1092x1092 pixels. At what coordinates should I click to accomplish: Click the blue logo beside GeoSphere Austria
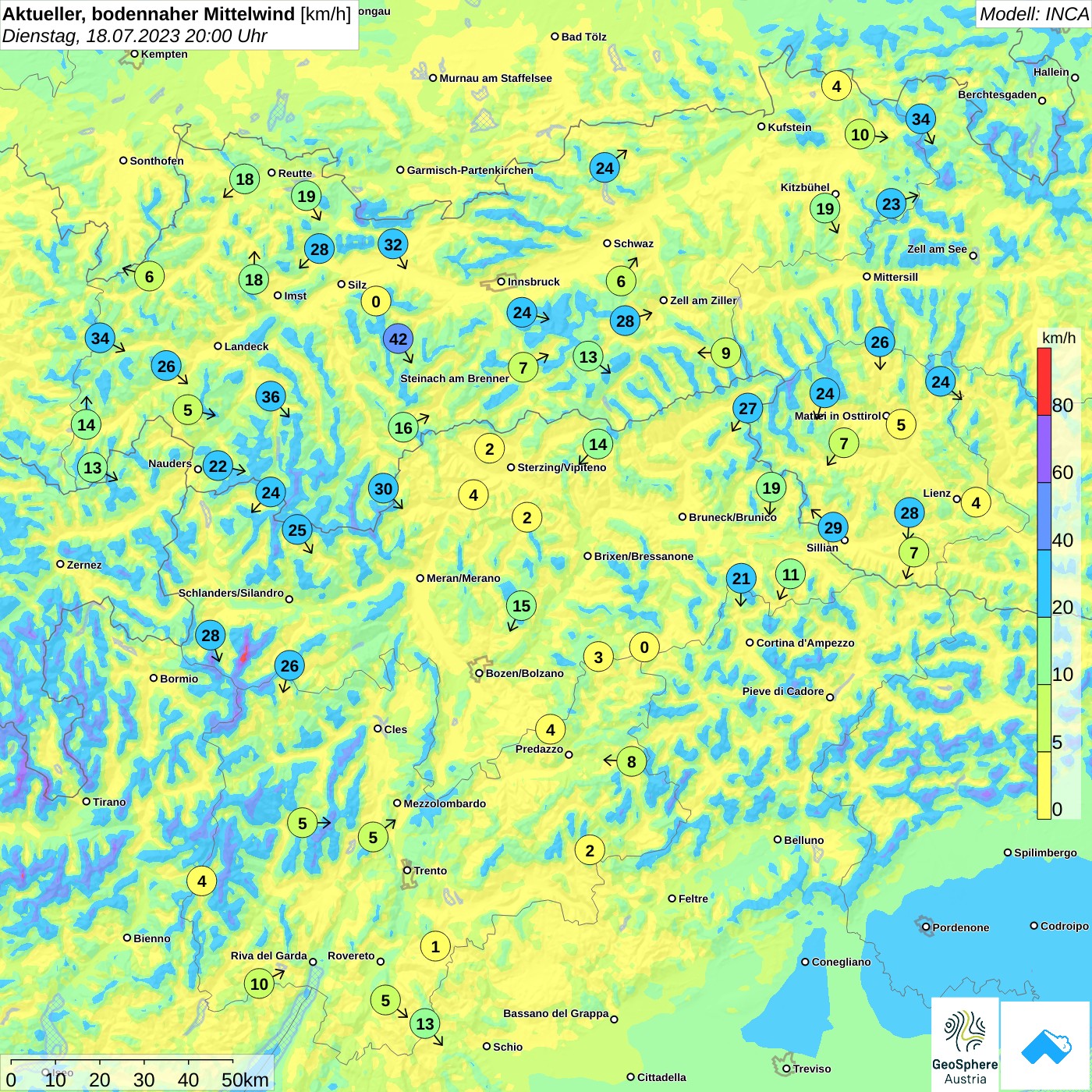click(1045, 1046)
